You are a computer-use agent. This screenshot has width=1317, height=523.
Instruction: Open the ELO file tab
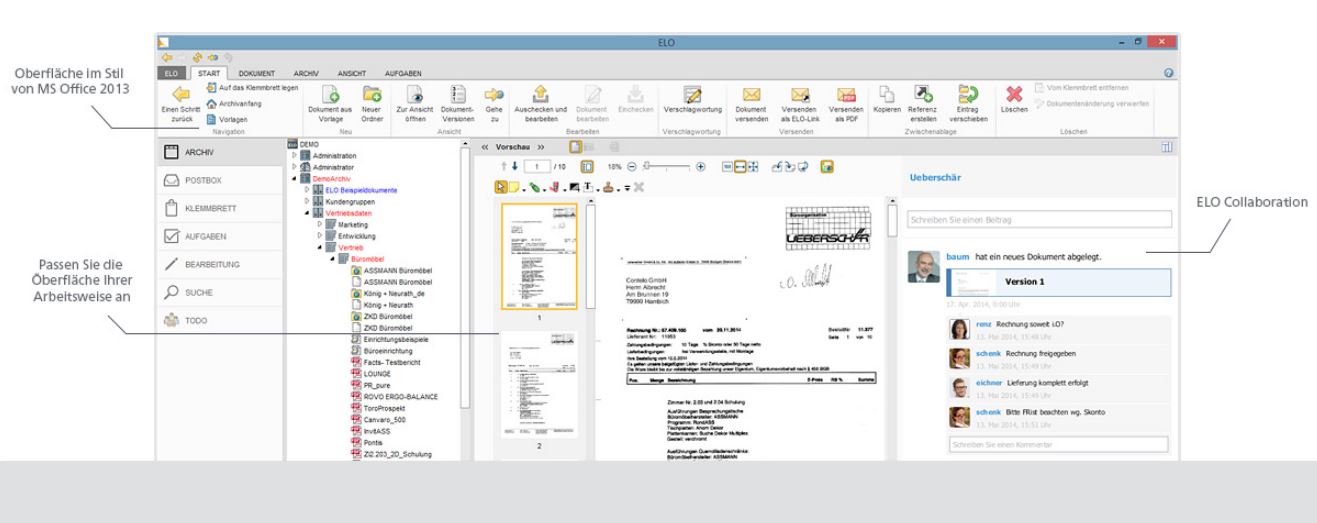tap(171, 74)
